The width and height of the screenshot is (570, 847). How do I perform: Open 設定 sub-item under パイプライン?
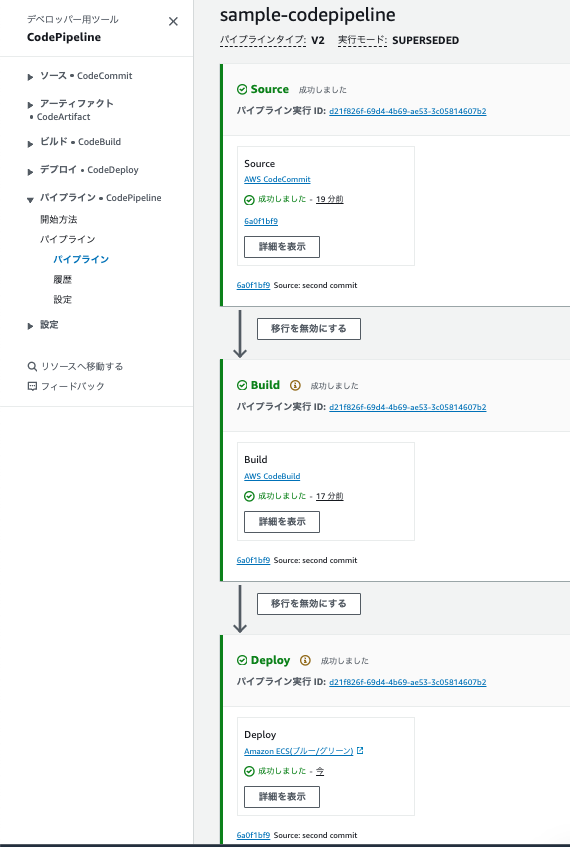[63, 299]
